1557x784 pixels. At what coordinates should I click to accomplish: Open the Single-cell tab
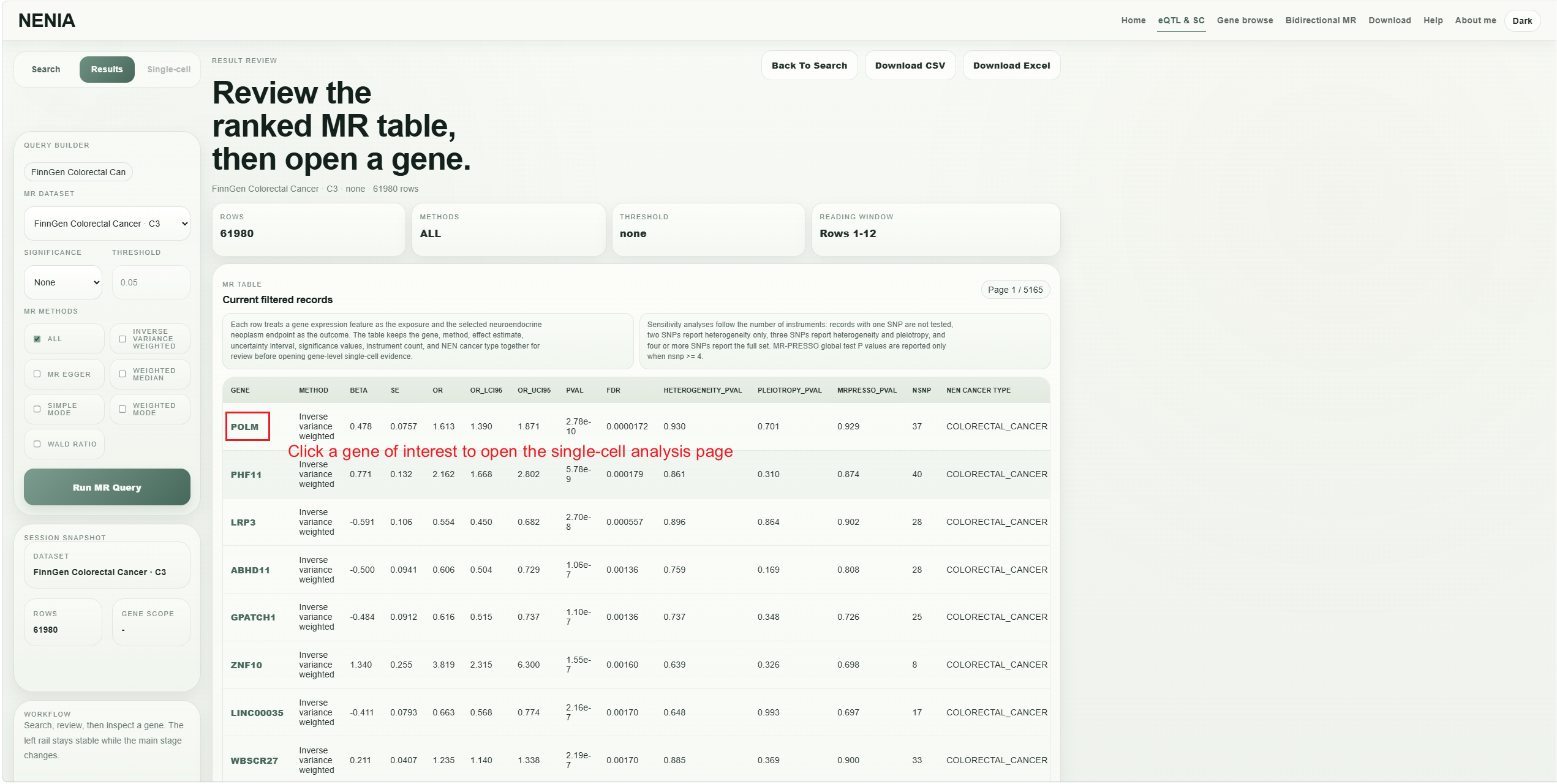tap(168, 69)
